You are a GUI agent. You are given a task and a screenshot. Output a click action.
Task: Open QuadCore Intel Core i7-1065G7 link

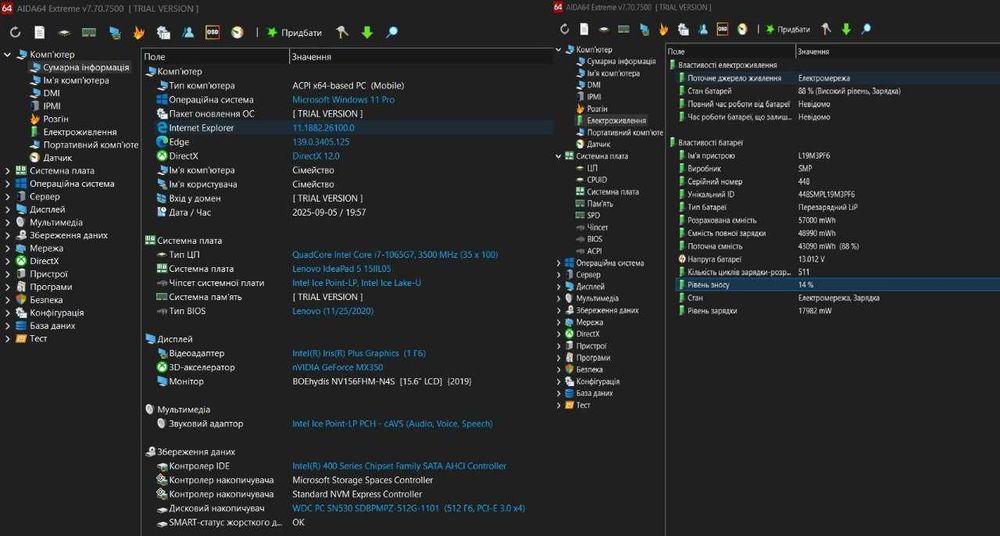pyautogui.click(x=395, y=255)
